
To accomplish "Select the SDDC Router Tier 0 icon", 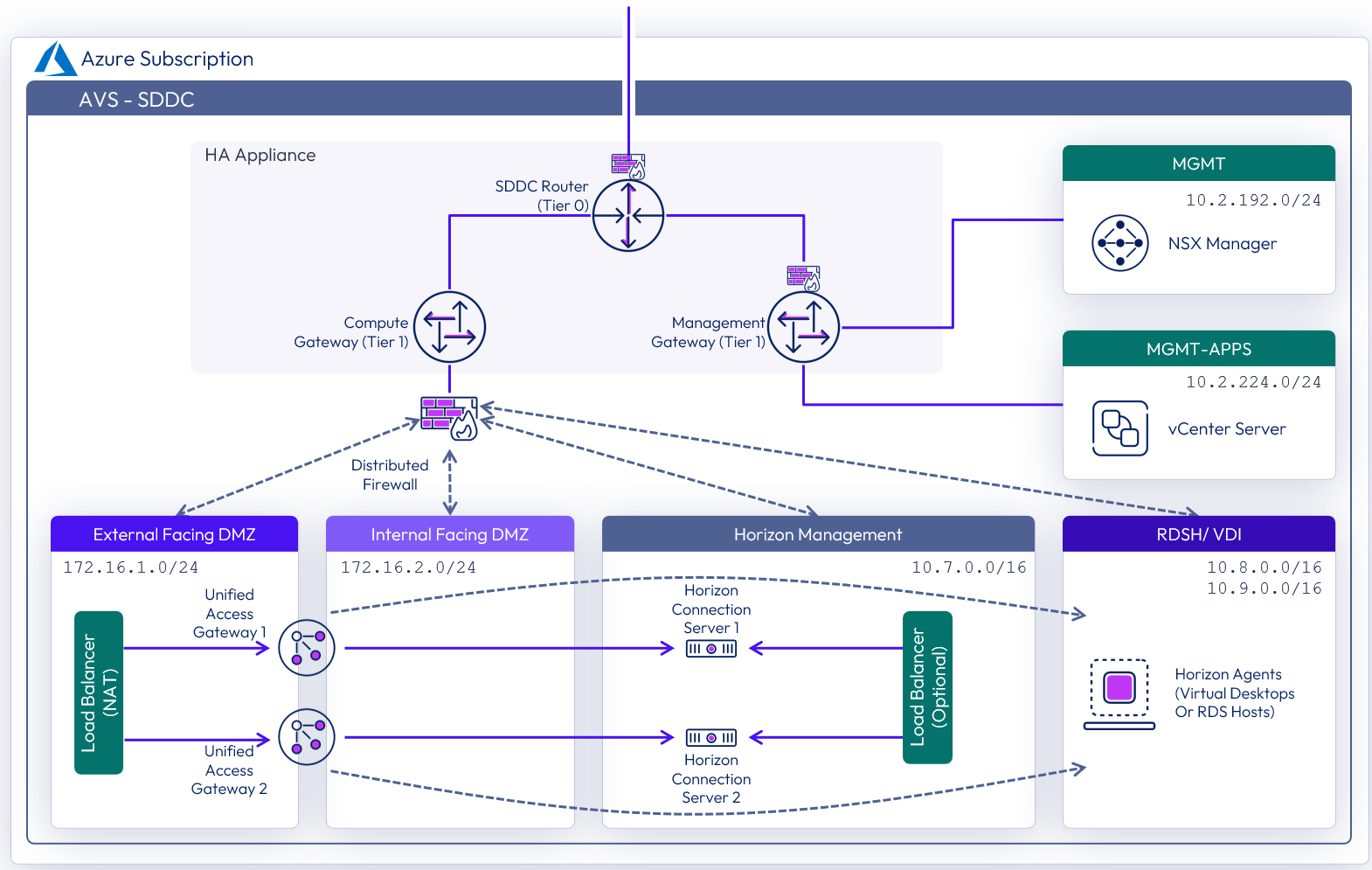I will point(627,215).
